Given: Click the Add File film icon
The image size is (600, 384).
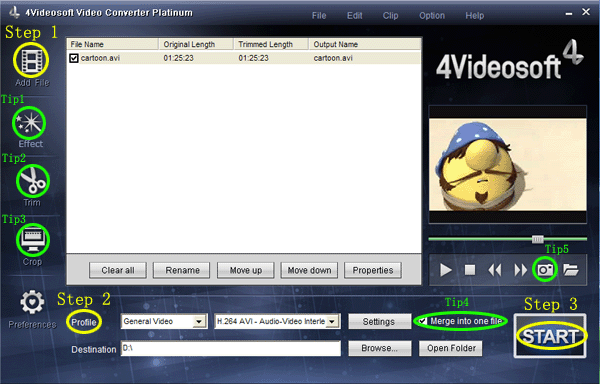Looking at the screenshot, I should tap(31, 60).
